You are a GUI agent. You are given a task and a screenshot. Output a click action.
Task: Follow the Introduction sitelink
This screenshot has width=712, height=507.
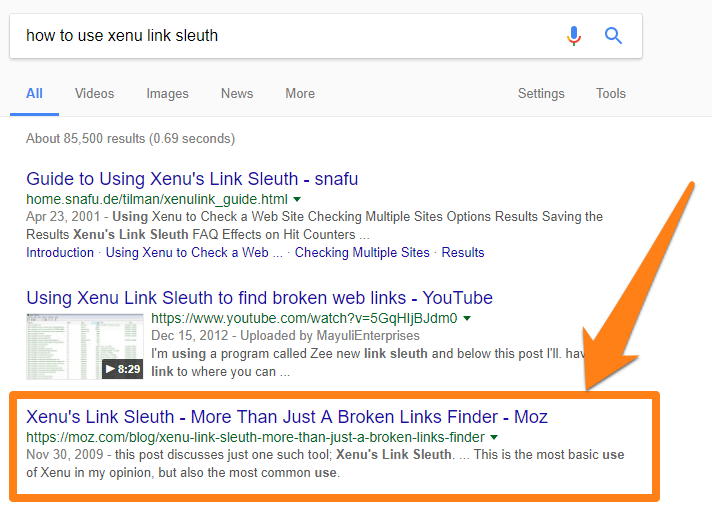[60, 252]
